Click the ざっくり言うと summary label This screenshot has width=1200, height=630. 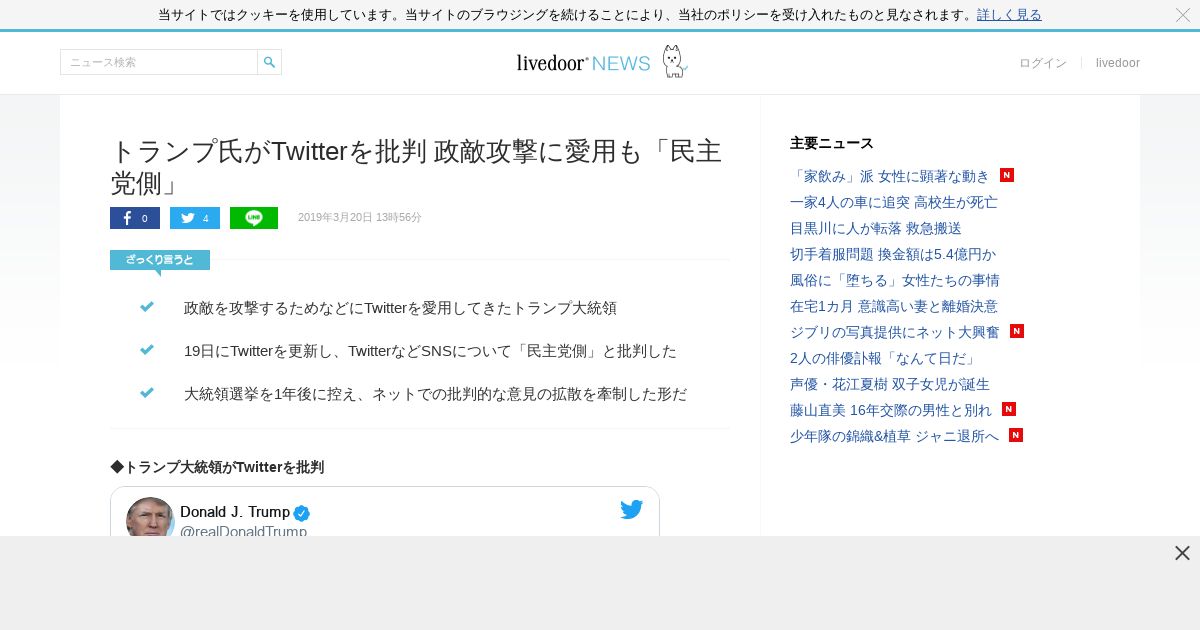(x=160, y=260)
